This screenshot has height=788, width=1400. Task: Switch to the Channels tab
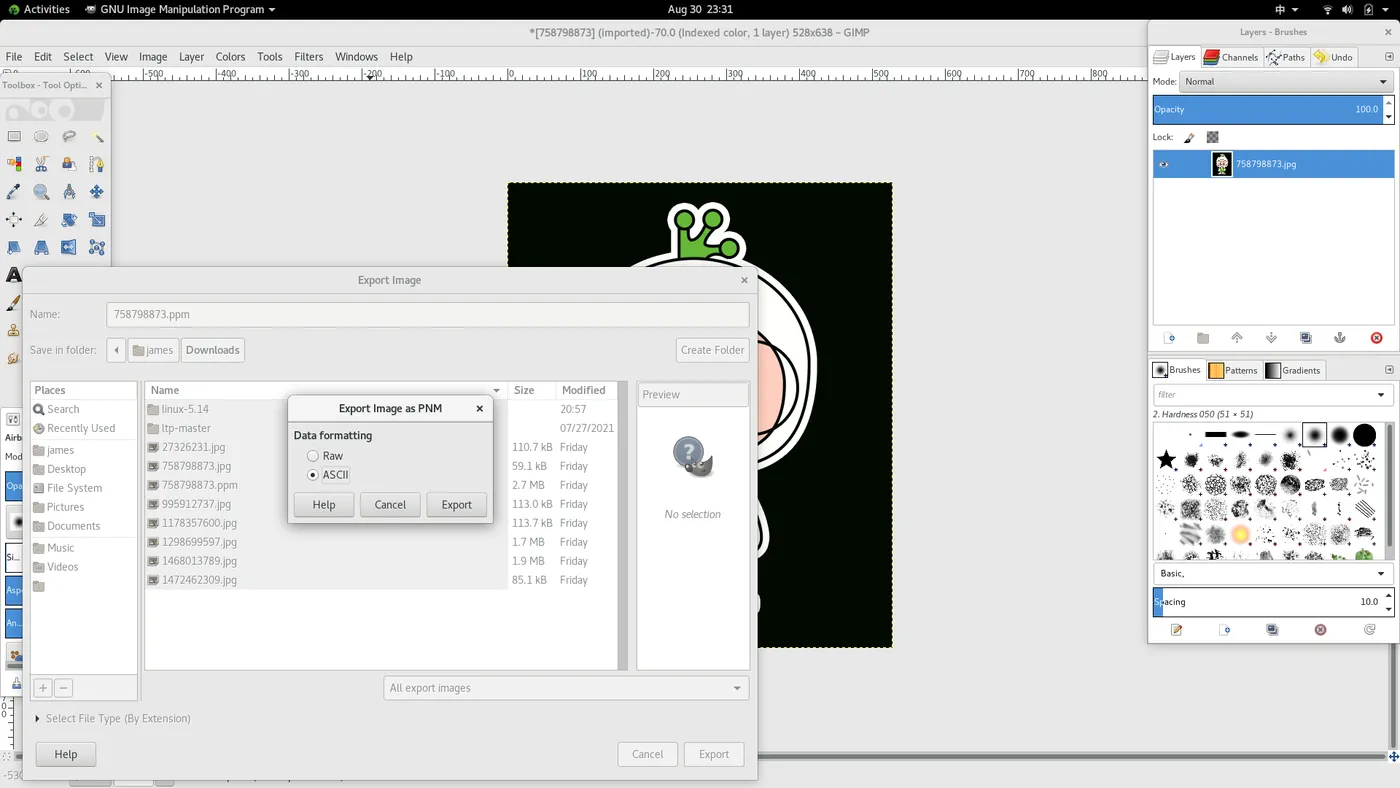click(x=1231, y=57)
